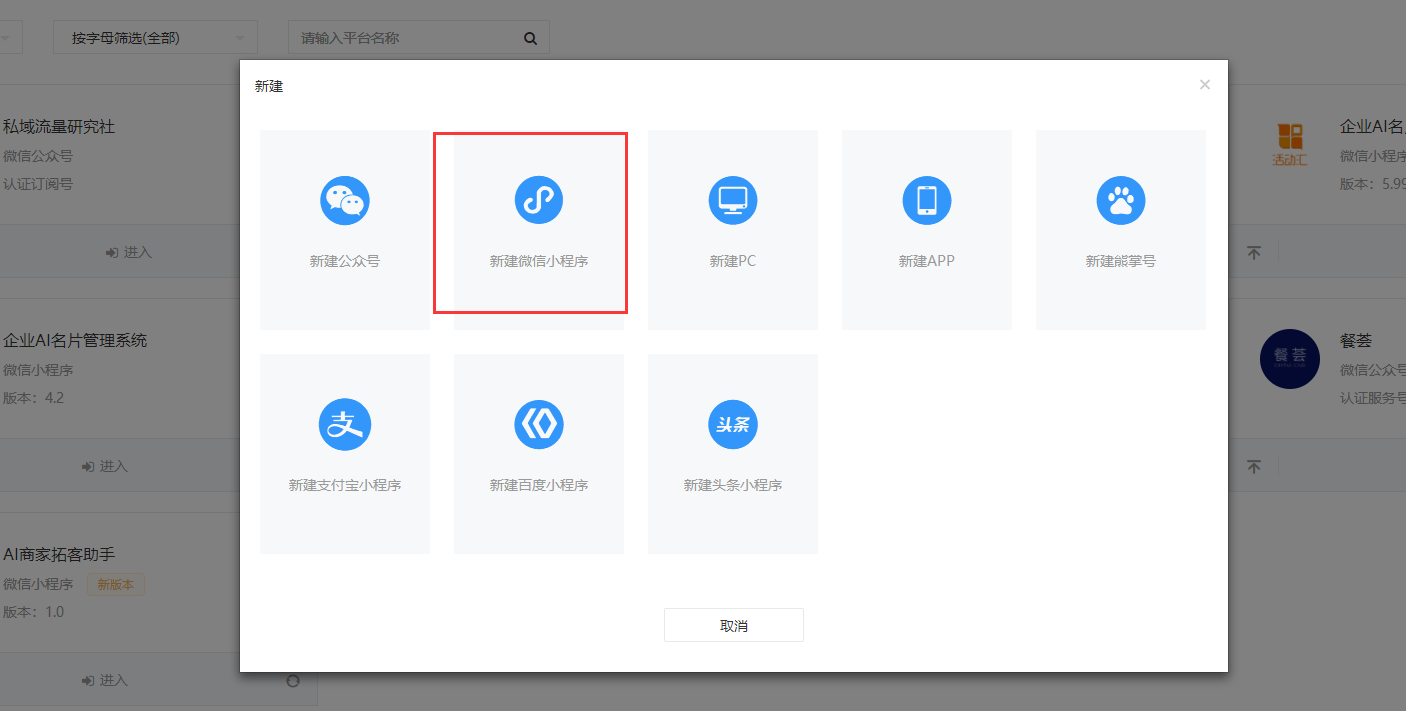Open the 按字母筛选(全部) dropdown
This screenshot has height=711, width=1406.
(x=155, y=38)
